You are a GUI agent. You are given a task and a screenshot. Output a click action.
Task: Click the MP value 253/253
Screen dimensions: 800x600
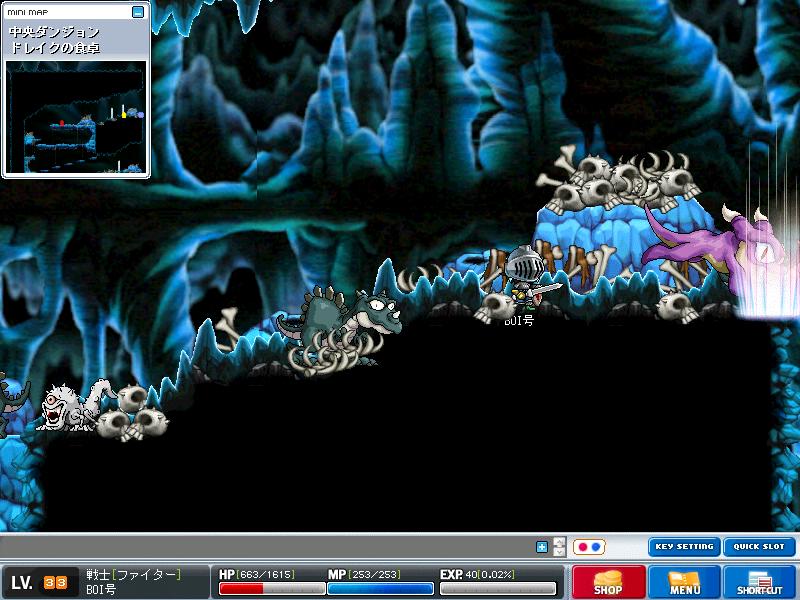point(374,574)
